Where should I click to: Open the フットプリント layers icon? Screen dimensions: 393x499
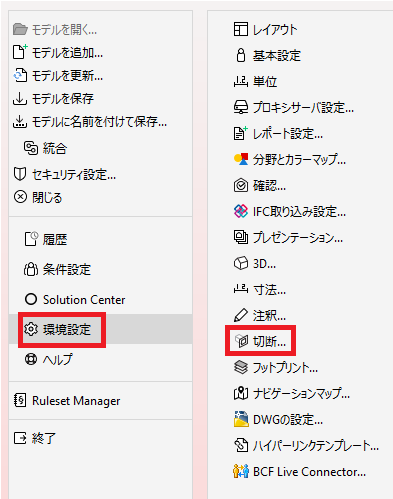241,367
